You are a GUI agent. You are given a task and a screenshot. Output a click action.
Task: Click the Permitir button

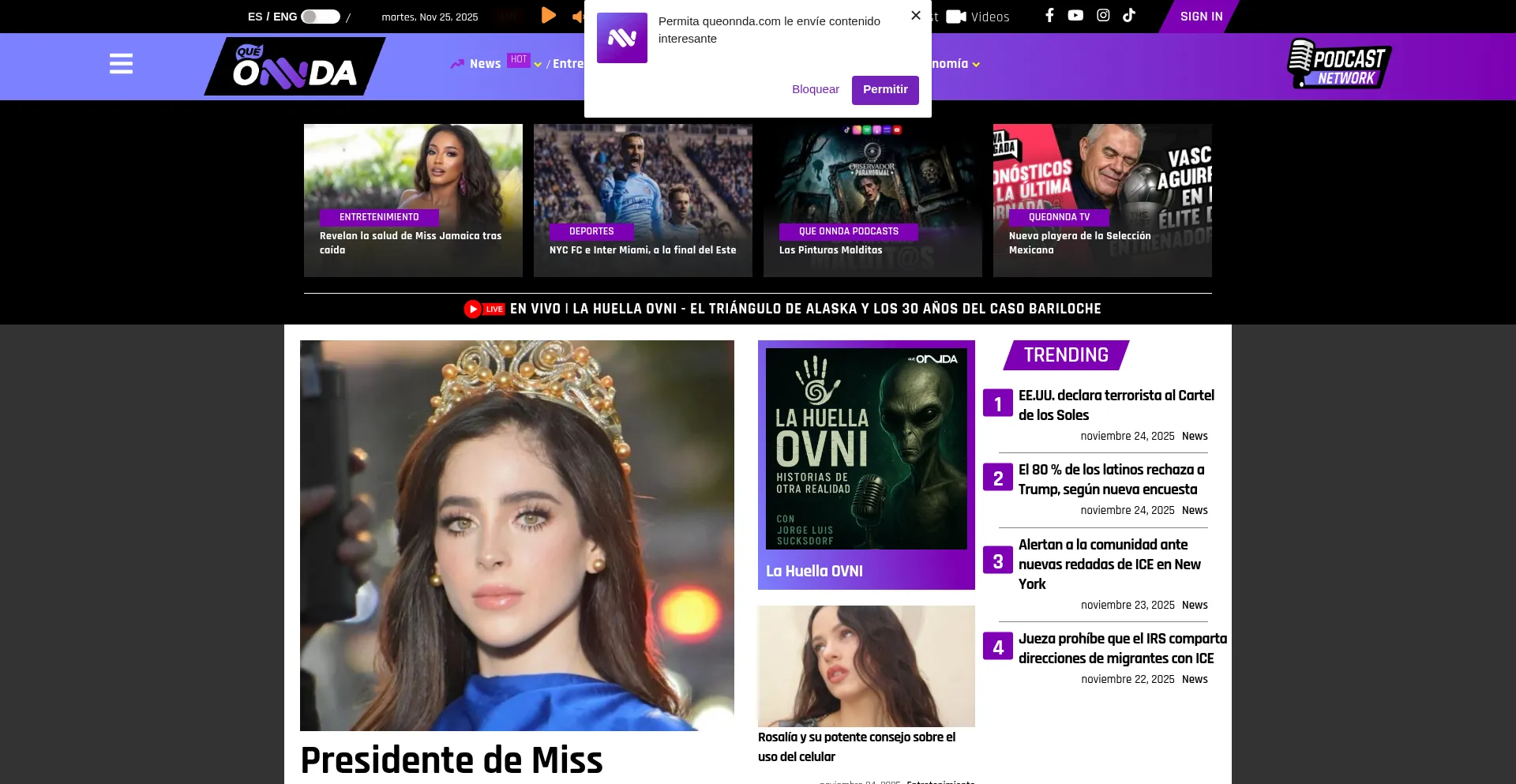(885, 90)
